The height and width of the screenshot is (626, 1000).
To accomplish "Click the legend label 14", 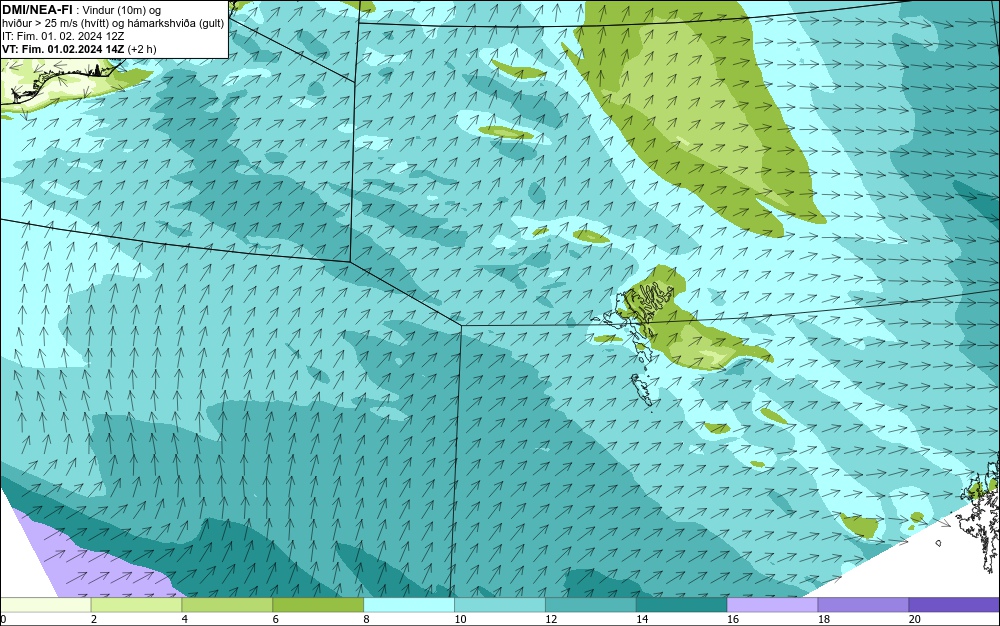I will pyautogui.click(x=642, y=619).
